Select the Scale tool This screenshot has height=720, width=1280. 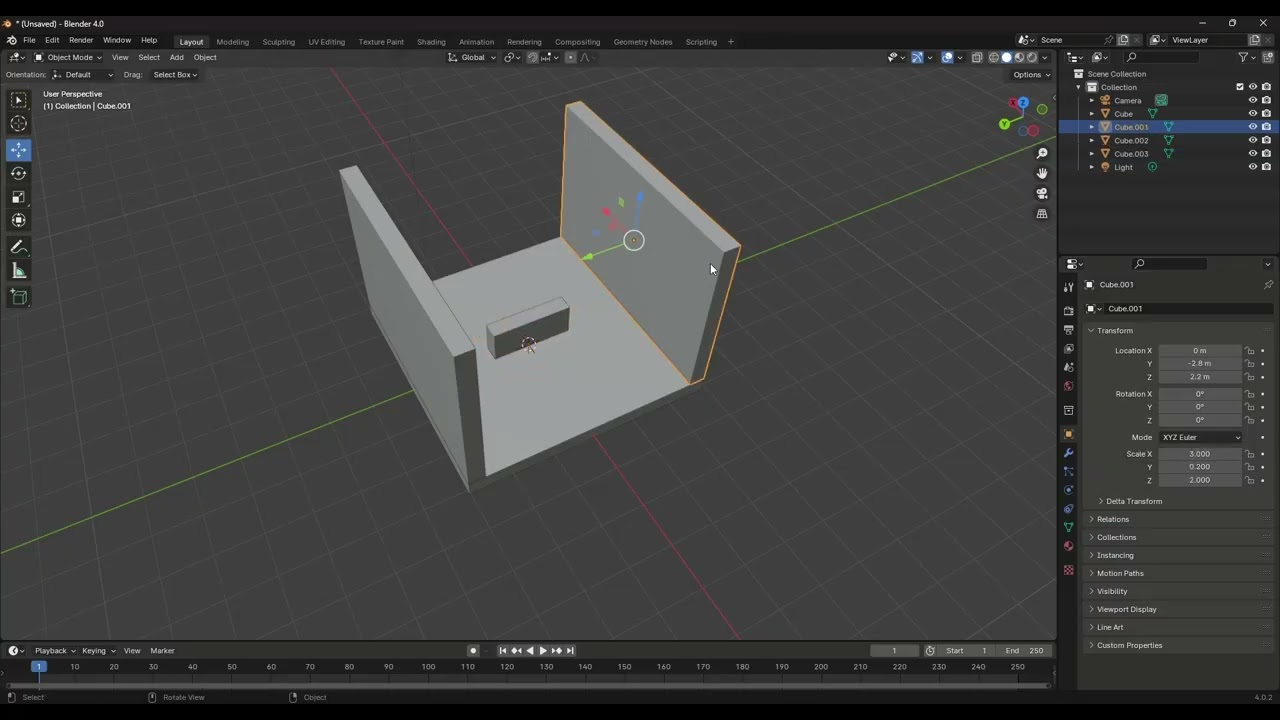coord(18,197)
